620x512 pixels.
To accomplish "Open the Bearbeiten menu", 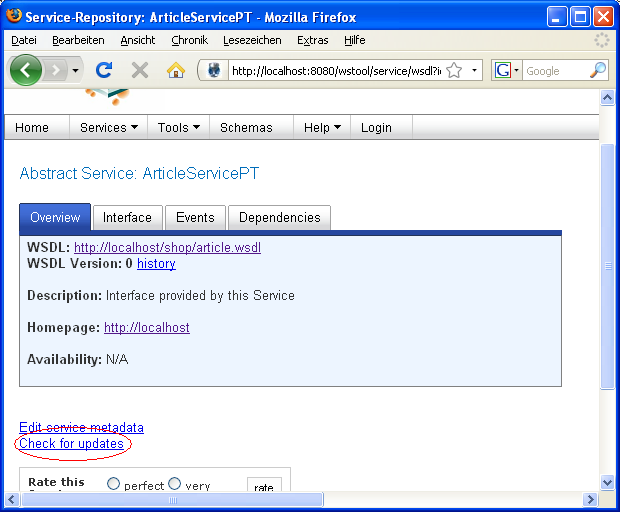I will click(78, 40).
